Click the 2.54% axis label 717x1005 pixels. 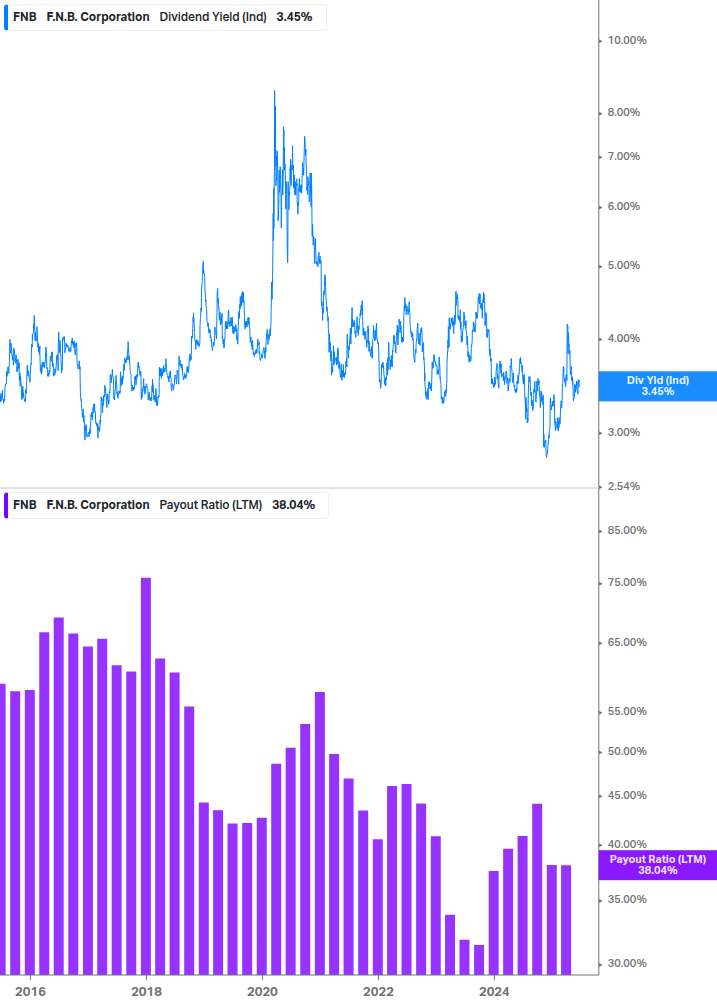point(623,486)
